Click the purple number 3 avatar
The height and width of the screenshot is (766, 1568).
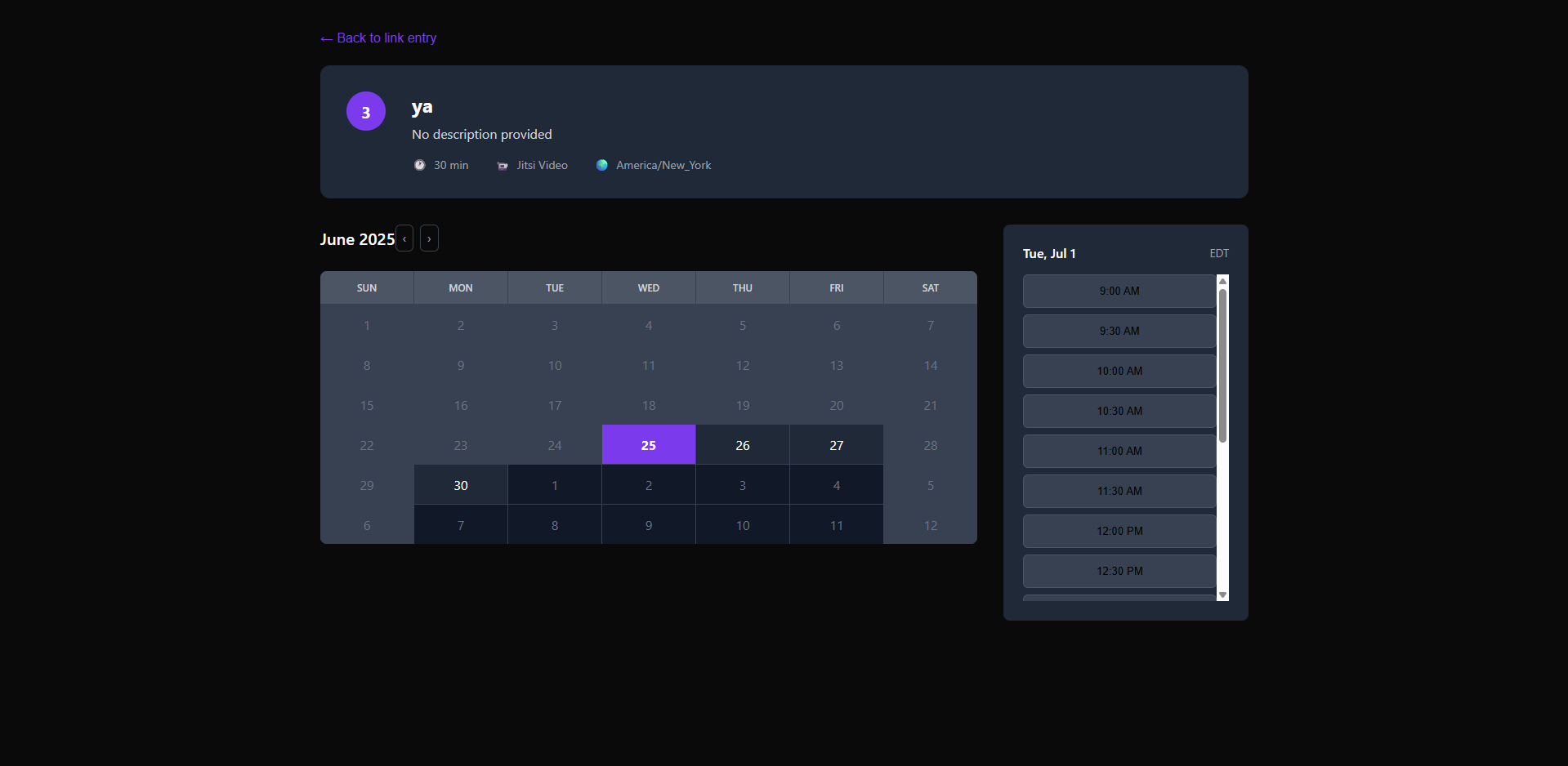[x=365, y=111]
